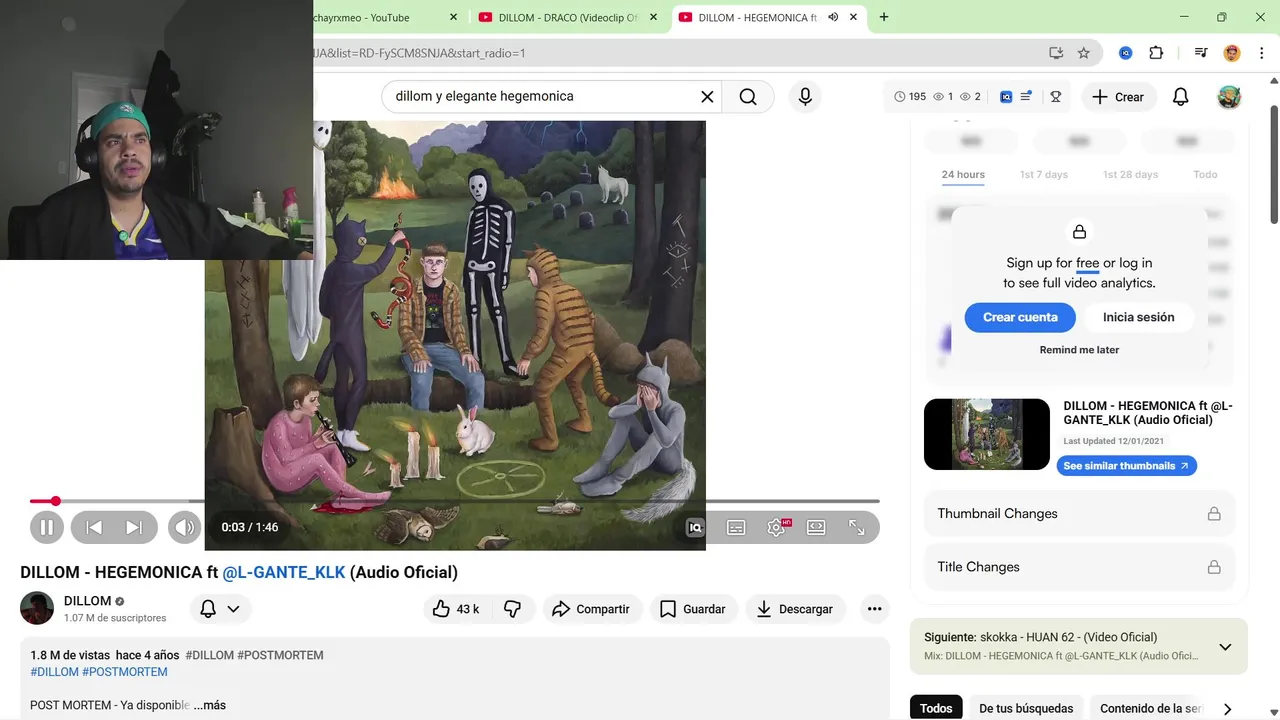Screen dimensions: 1280x720
Task: Open the player settings gear
Action: pos(776,527)
